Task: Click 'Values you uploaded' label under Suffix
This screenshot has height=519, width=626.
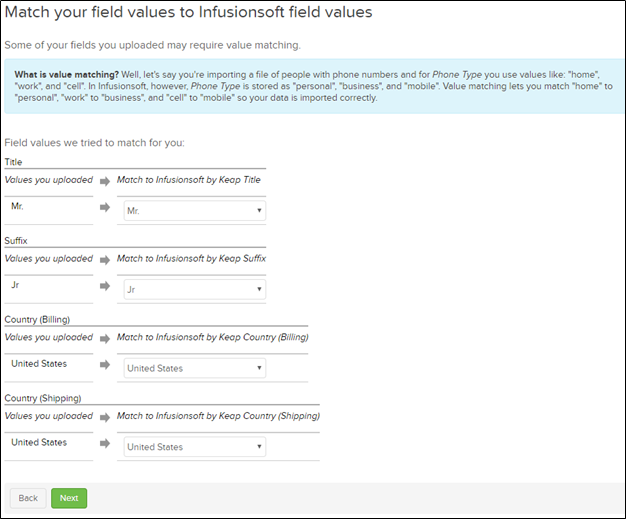Action: (x=49, y=258)
